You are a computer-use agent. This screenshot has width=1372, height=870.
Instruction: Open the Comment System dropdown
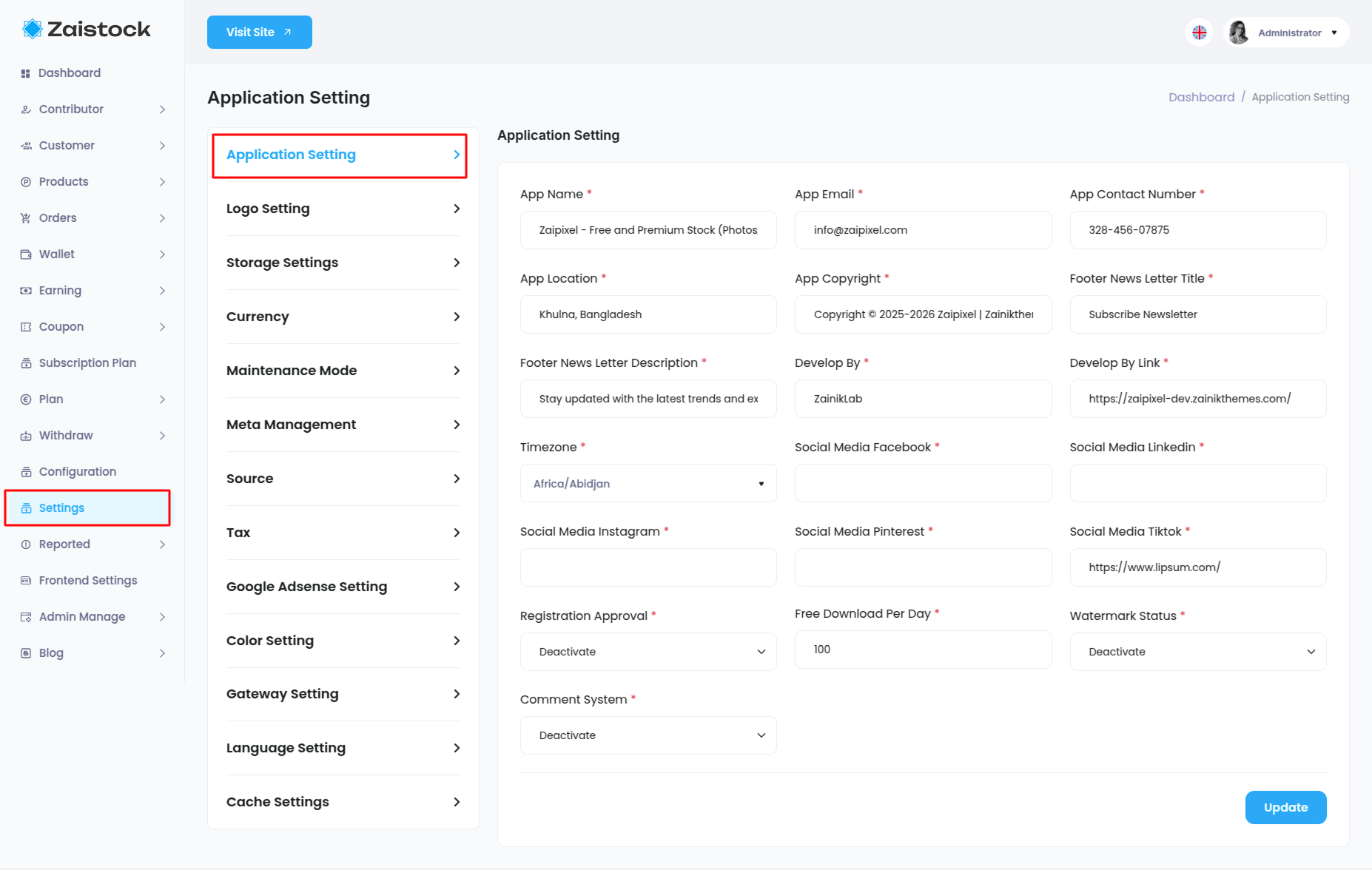coord(648,735)
